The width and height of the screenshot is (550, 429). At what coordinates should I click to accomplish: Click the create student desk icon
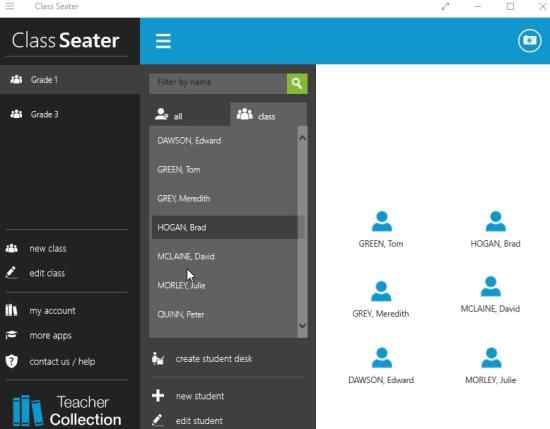pos(158,358)
